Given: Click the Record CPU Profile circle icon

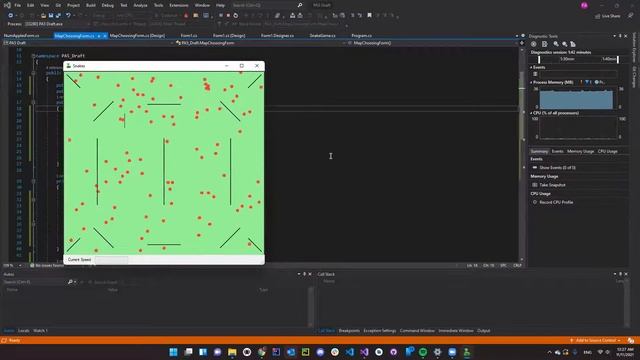Looking at the screenshot, I should click(535, 202).
